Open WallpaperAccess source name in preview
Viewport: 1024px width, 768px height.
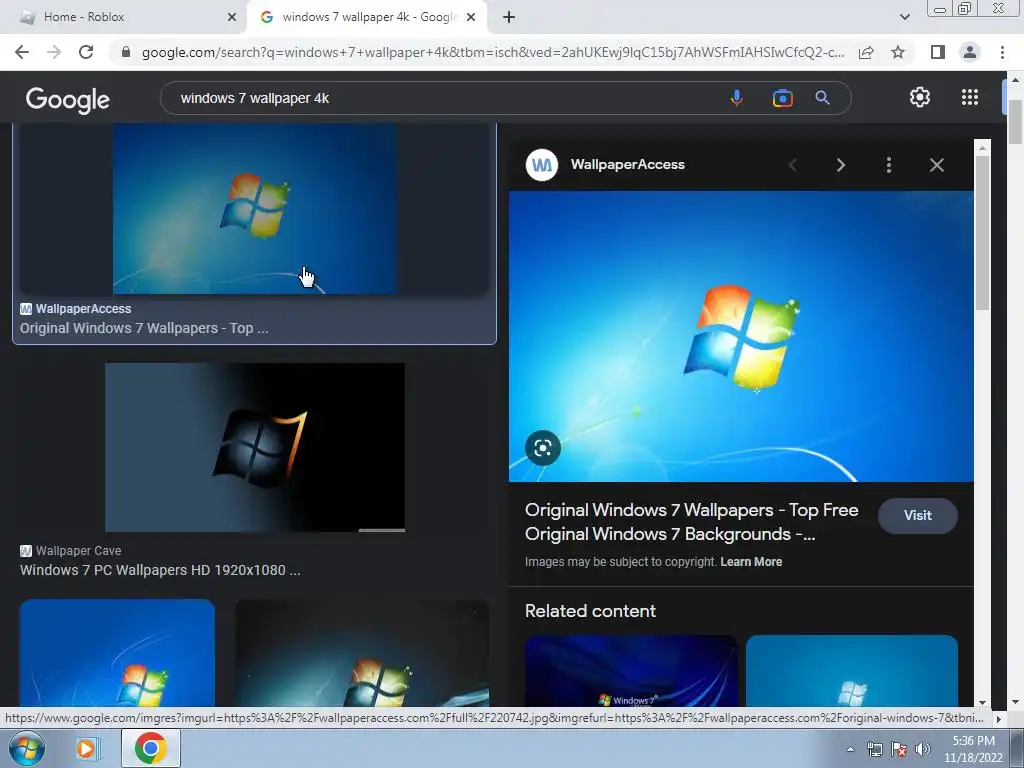pyautogui.click(x=628, y=165)
